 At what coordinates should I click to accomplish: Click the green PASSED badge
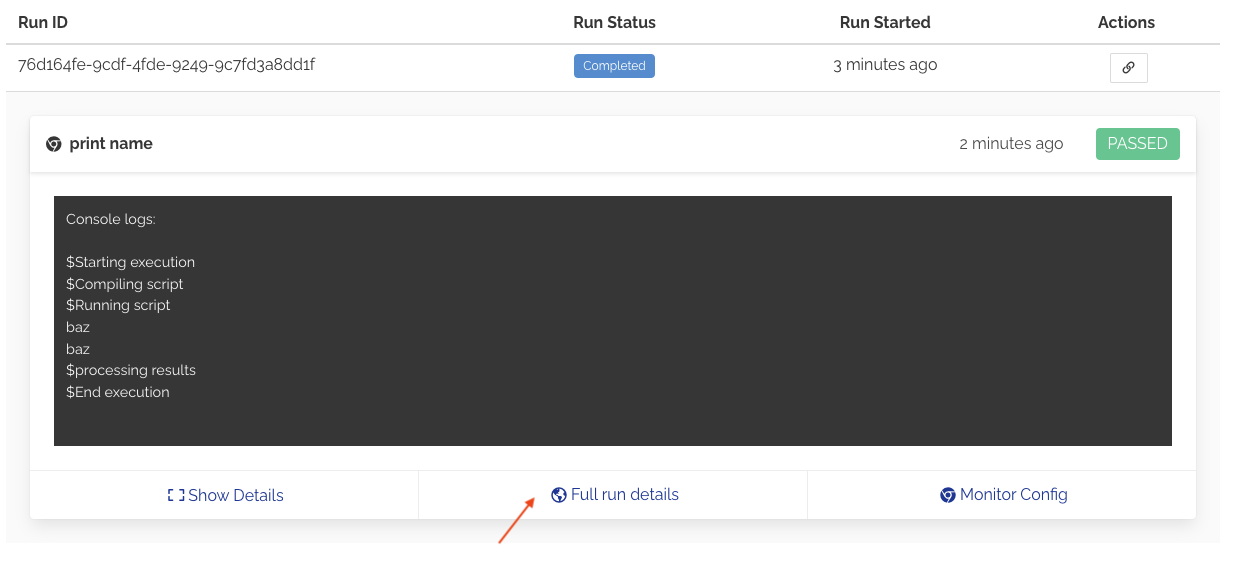coord(1137,144)
